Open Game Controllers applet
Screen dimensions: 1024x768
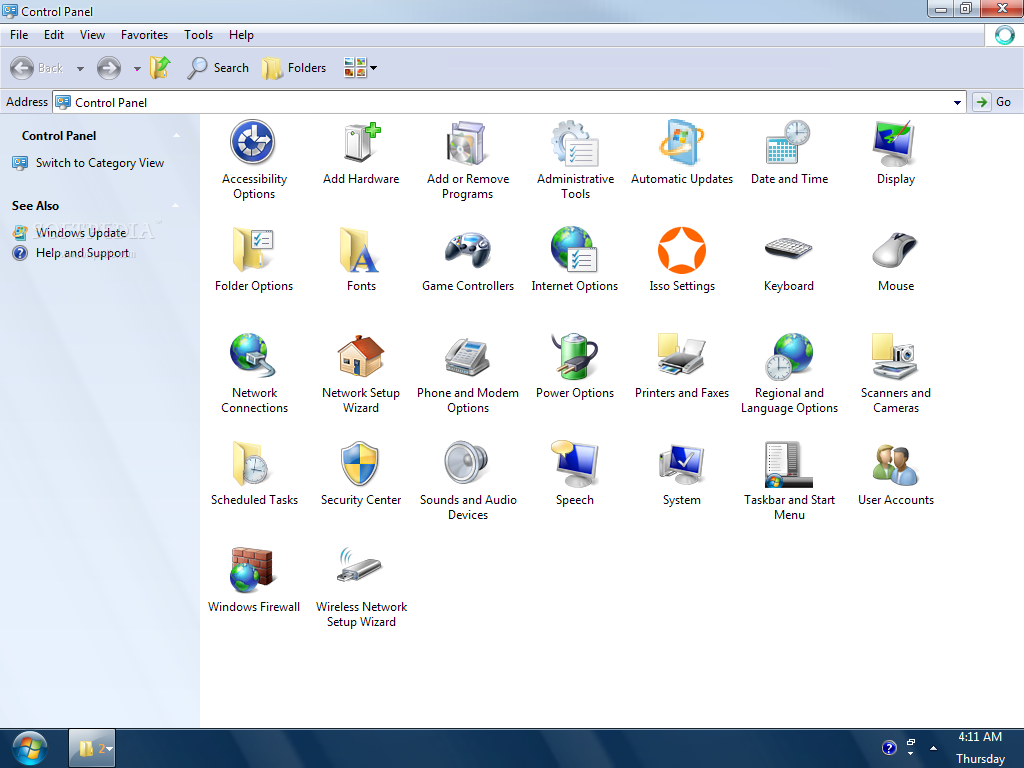(468, 259)
